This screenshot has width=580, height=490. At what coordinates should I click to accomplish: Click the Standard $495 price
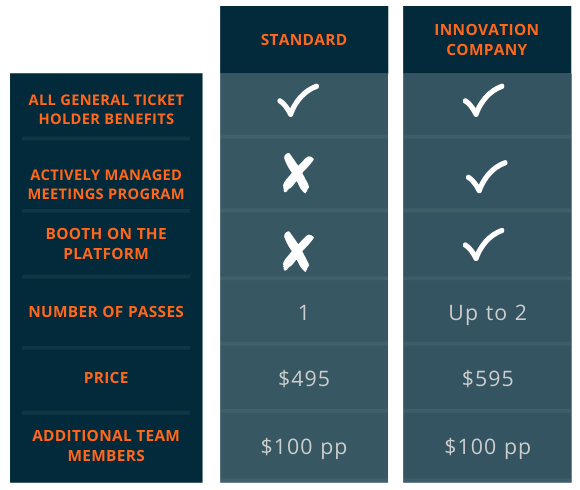(304, 379)
